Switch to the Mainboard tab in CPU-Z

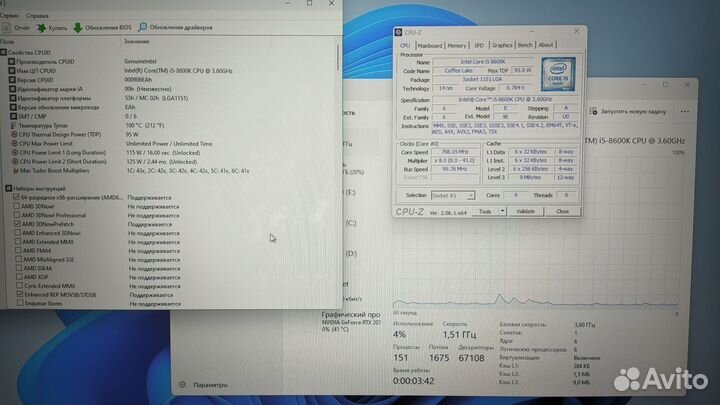(x=430, y=45)
